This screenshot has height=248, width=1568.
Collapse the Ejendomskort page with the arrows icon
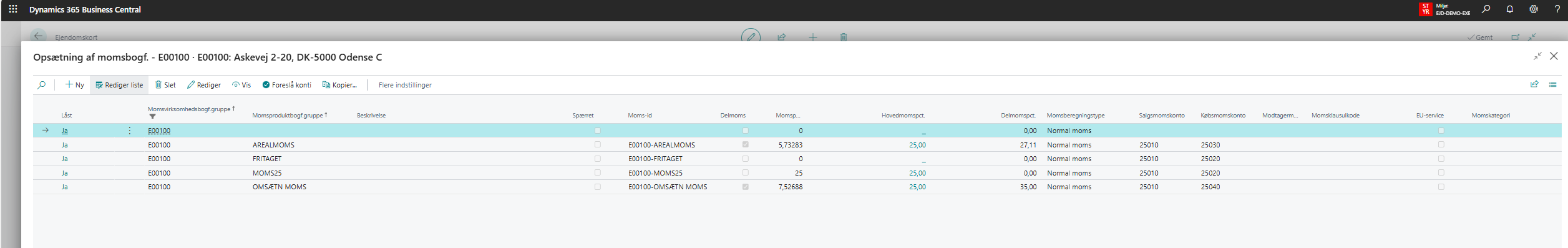point(1532,37)
